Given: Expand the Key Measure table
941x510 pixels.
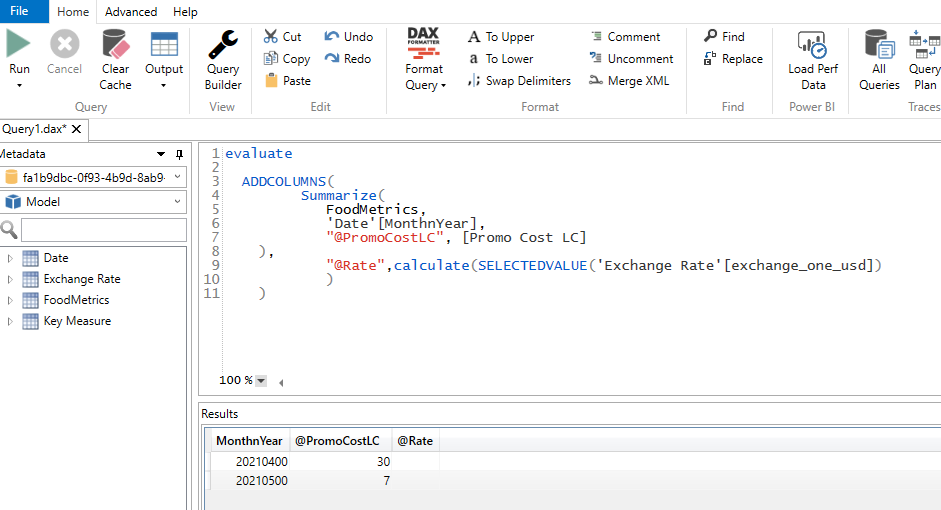Looking at the screenshot, I should point(10,321).
